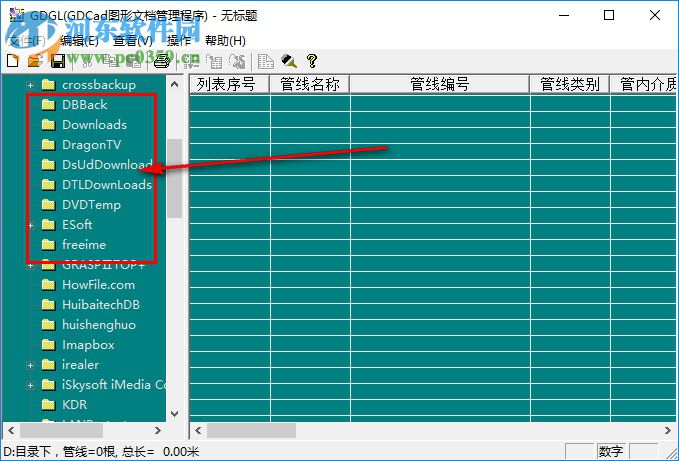Select the DTLDownLoads folder
The image size is (679, 461).
coord(107,185)
